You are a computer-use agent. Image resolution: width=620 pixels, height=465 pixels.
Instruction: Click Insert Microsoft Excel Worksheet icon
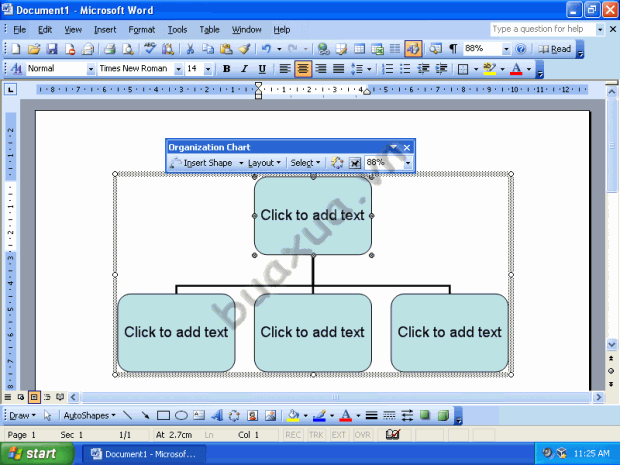pyautogui.click(x=377, y=49)
